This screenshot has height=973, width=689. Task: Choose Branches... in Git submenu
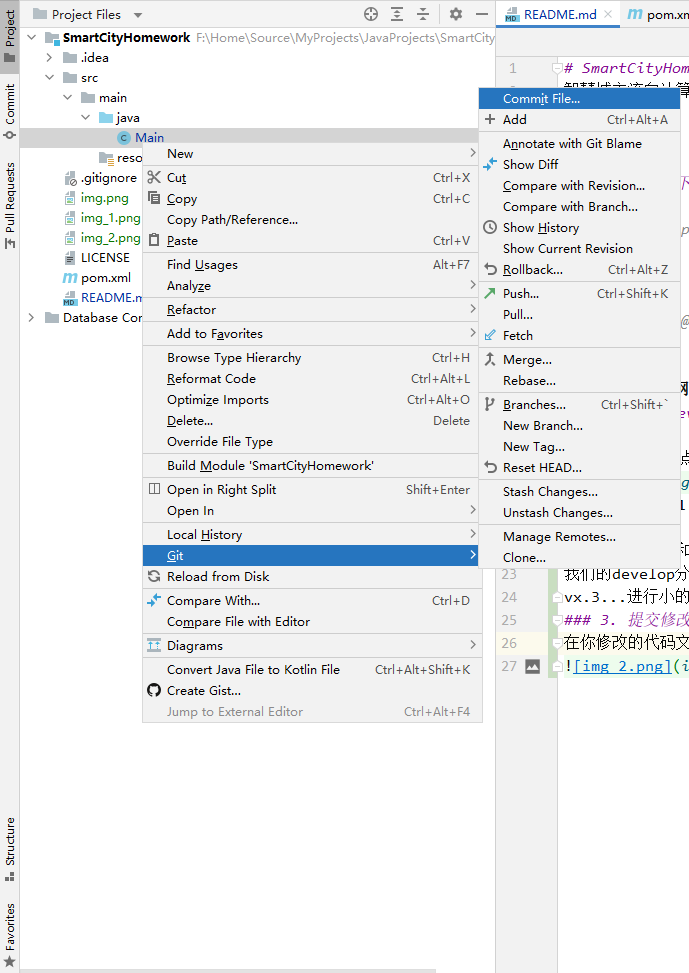(x=579, y=405)
